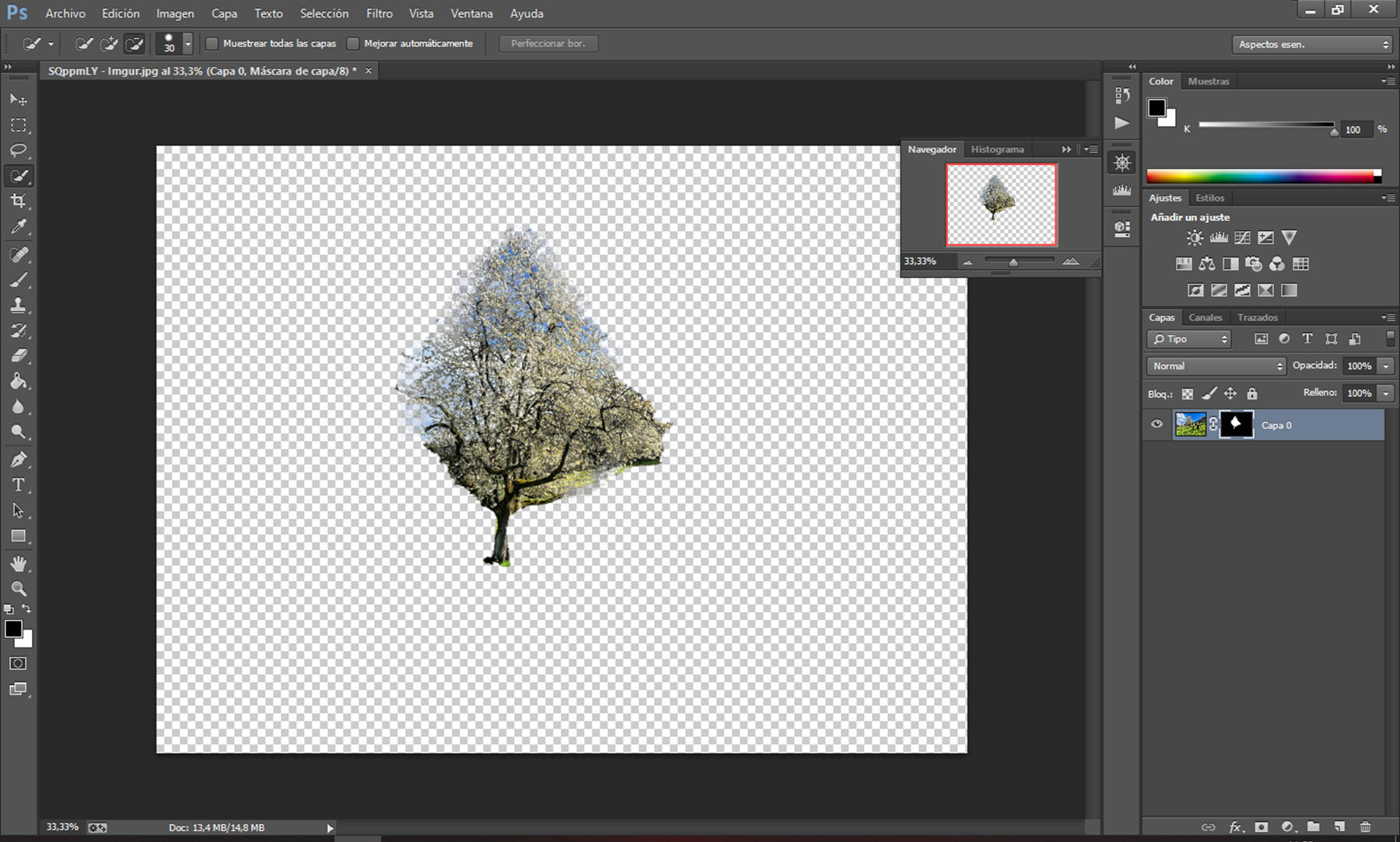Open the Archivo menu
This screenshot has width=1400, height=842.
tap(65, 13)
